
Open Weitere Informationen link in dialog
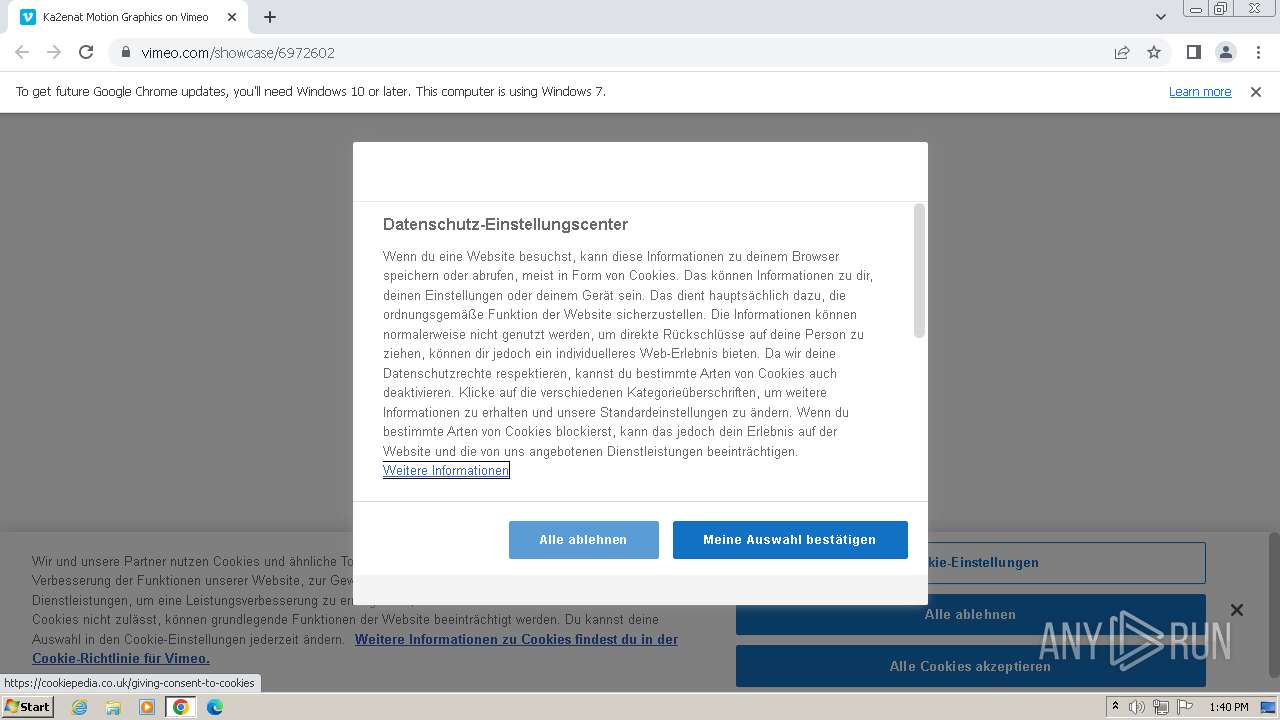(x=446, y=471)
